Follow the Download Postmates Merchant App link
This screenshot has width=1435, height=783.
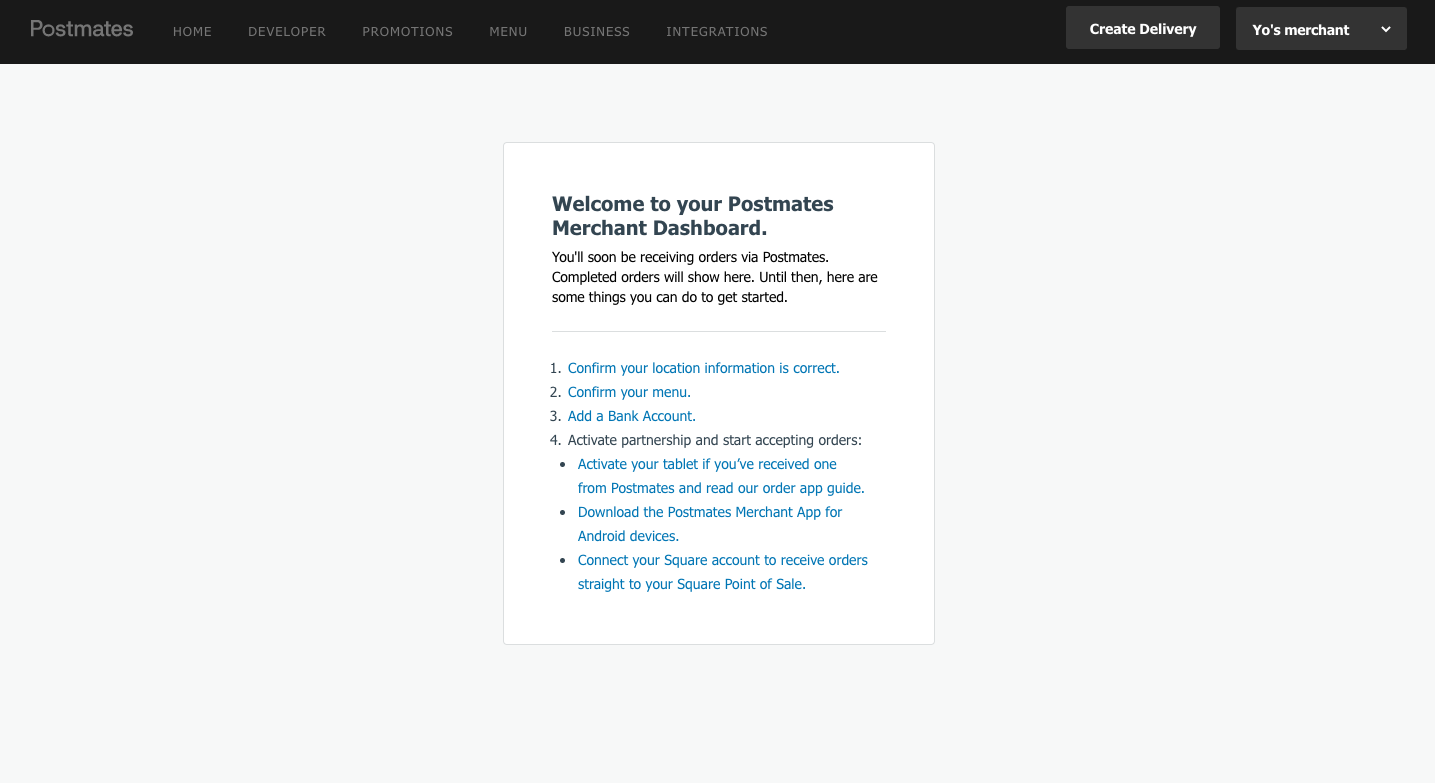click(x=710, y=524)
